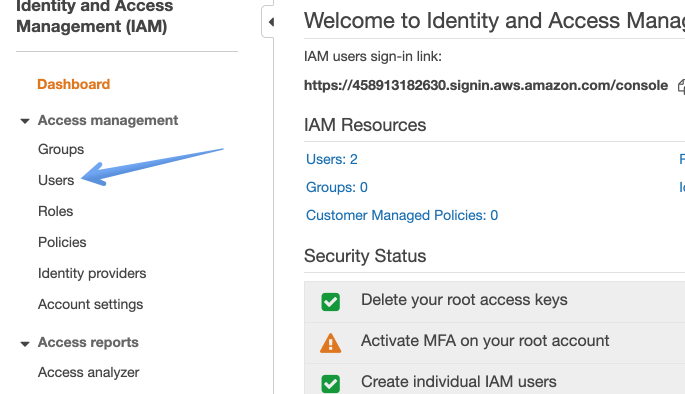Open Customer Managed Policies: 0 link

tap(402, 215)
